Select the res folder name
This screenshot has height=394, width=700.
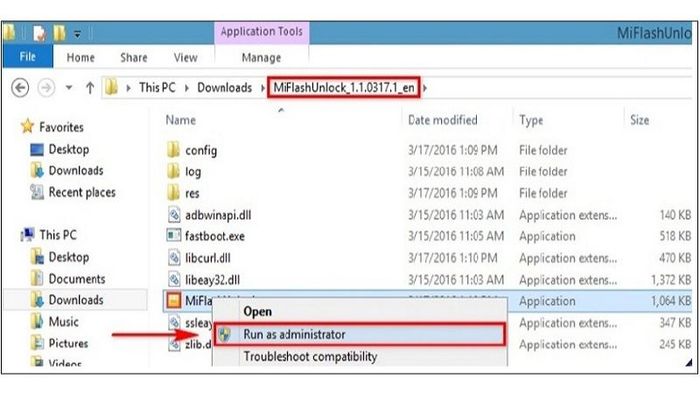click(192, 194)
